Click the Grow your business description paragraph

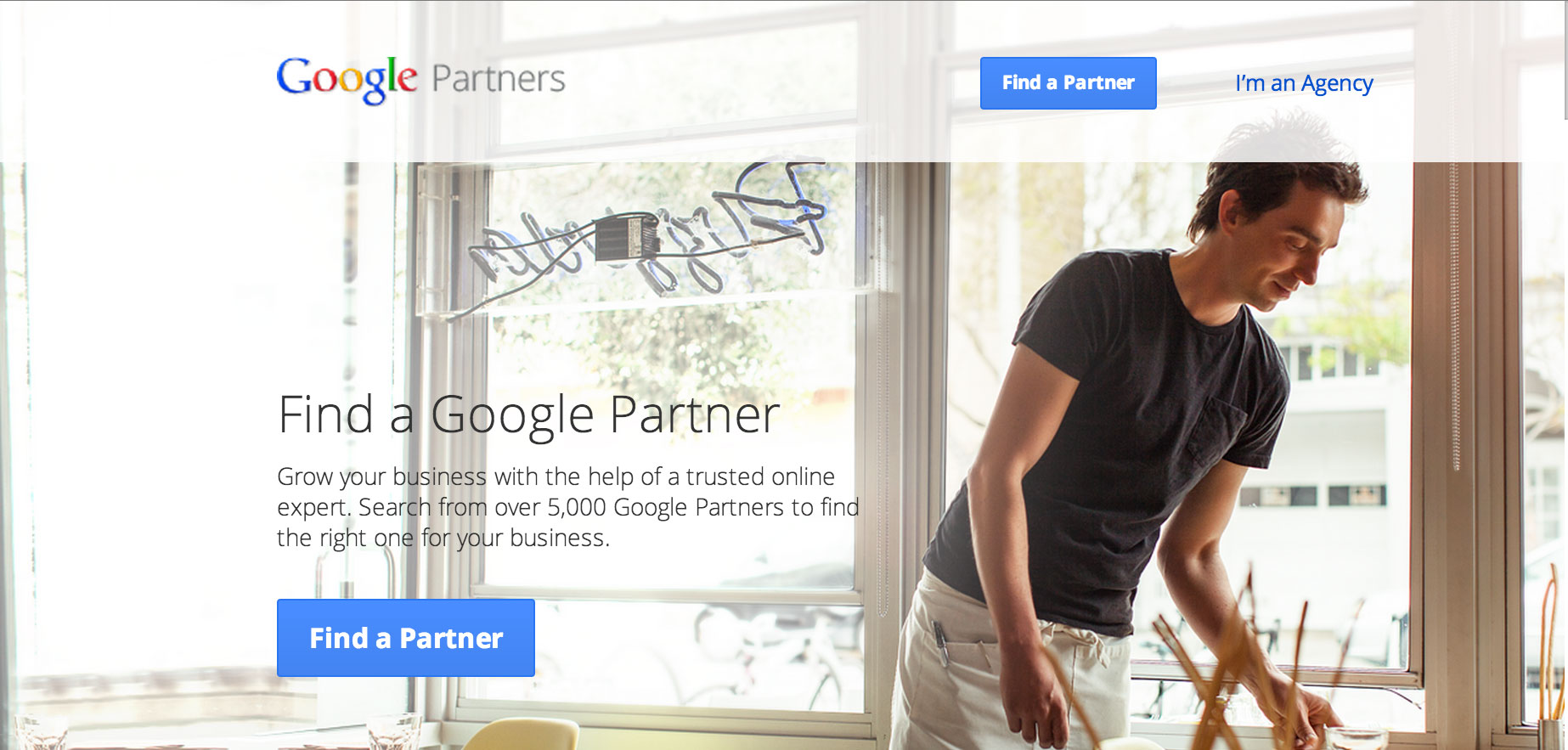pyautogui.click(x=568, y=507)
